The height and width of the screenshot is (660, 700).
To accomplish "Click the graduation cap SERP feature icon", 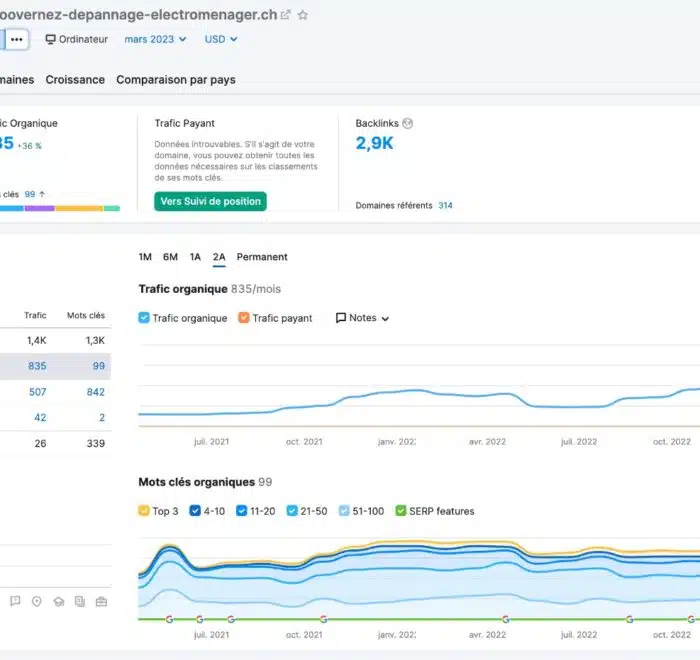I will pyautogui.click(x=59, y=601).
